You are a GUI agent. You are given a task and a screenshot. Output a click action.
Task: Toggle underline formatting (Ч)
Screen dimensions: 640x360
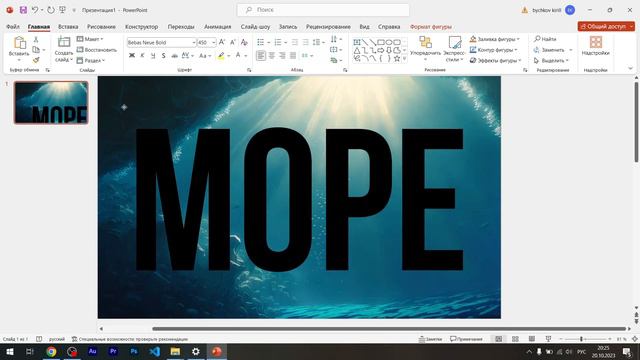(x=153, y=56)
